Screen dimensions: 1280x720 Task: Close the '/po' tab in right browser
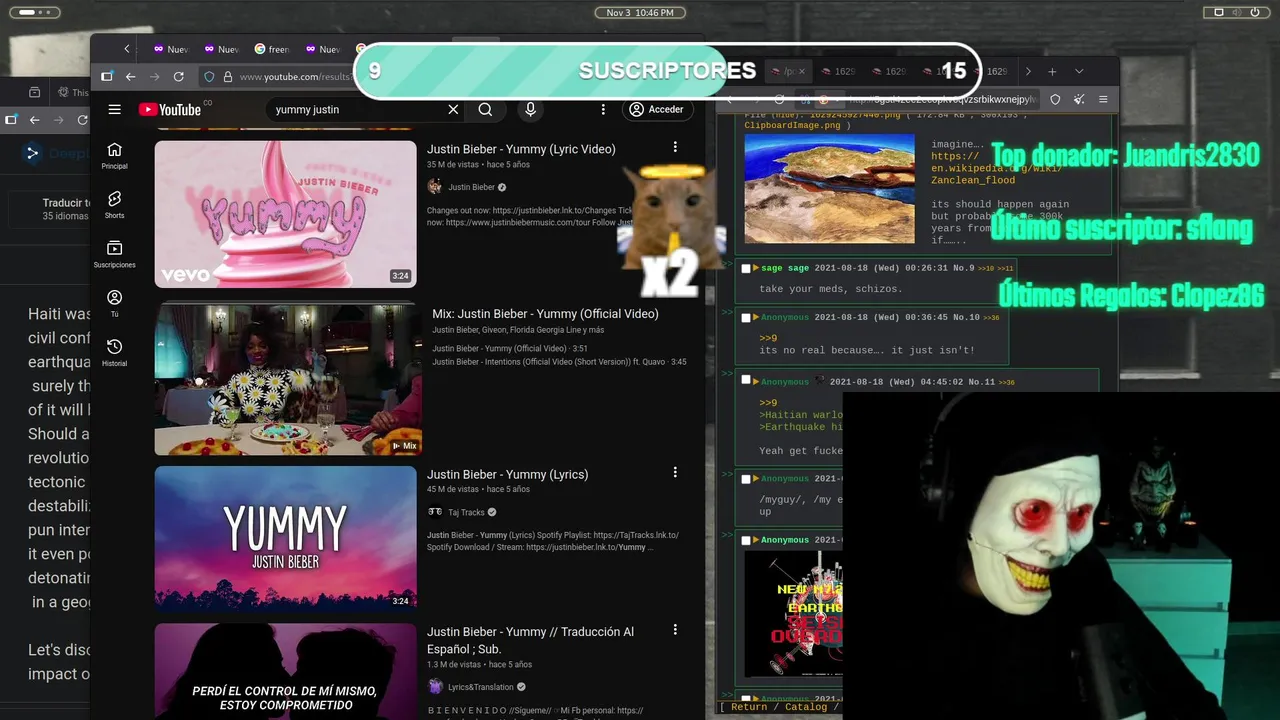804,72
